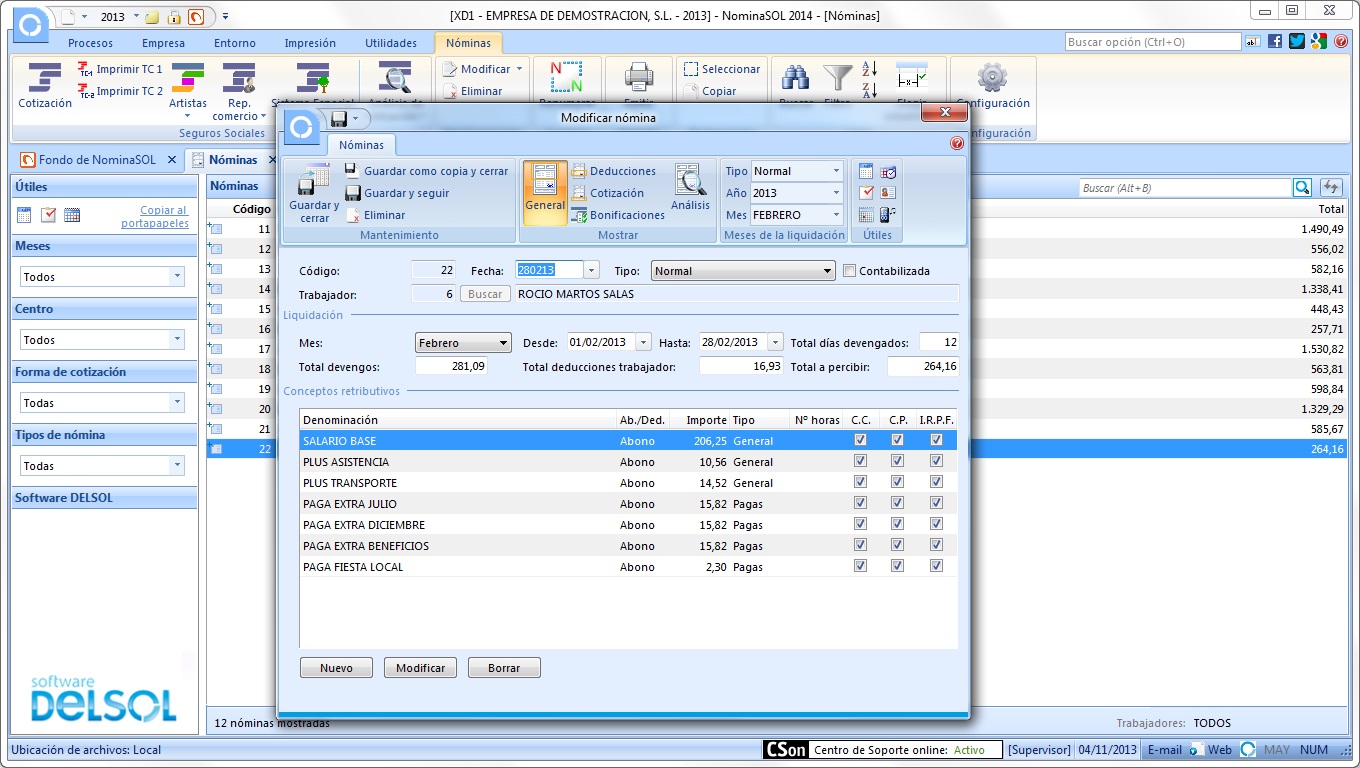Click the Nuevo button
The width and height of the screenshot is (1360, 768).
(x=336, y=668)
